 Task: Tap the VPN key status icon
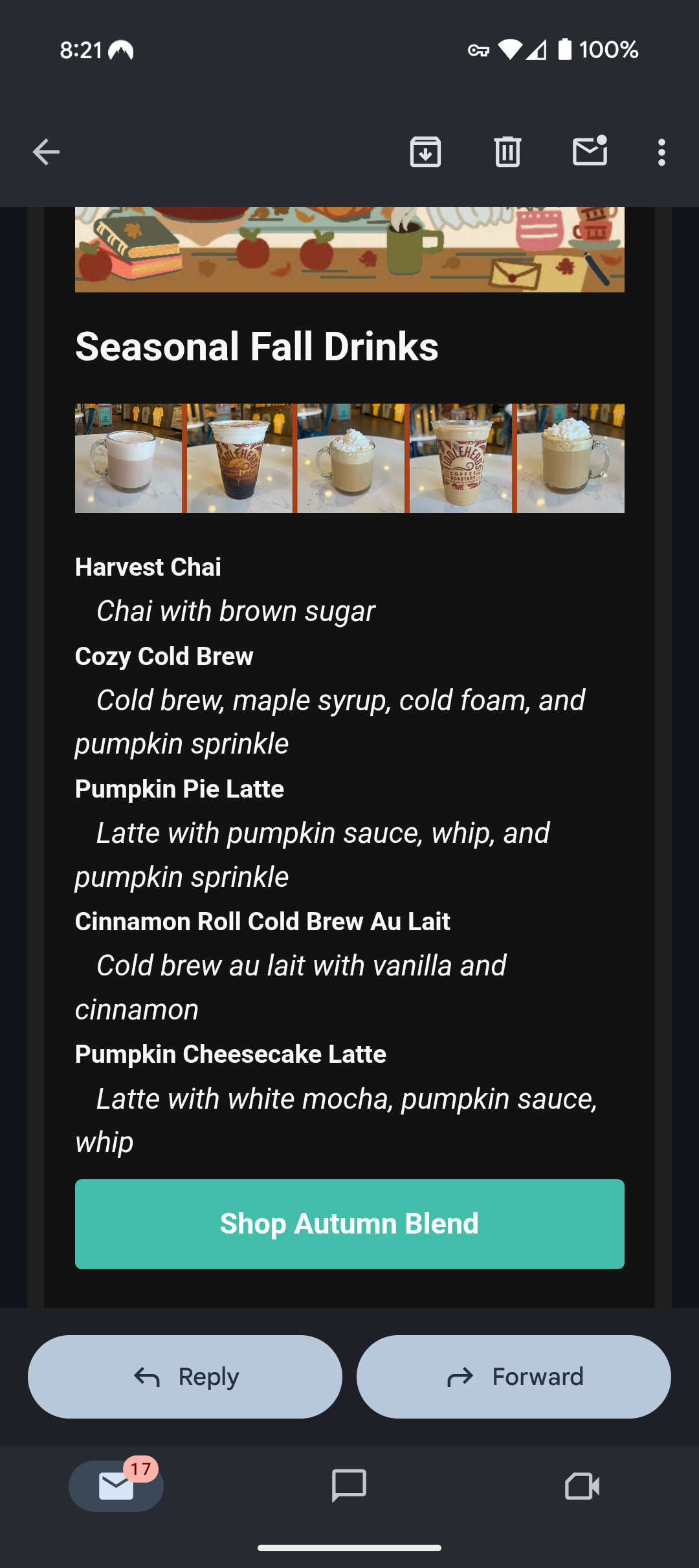point(478,50)
